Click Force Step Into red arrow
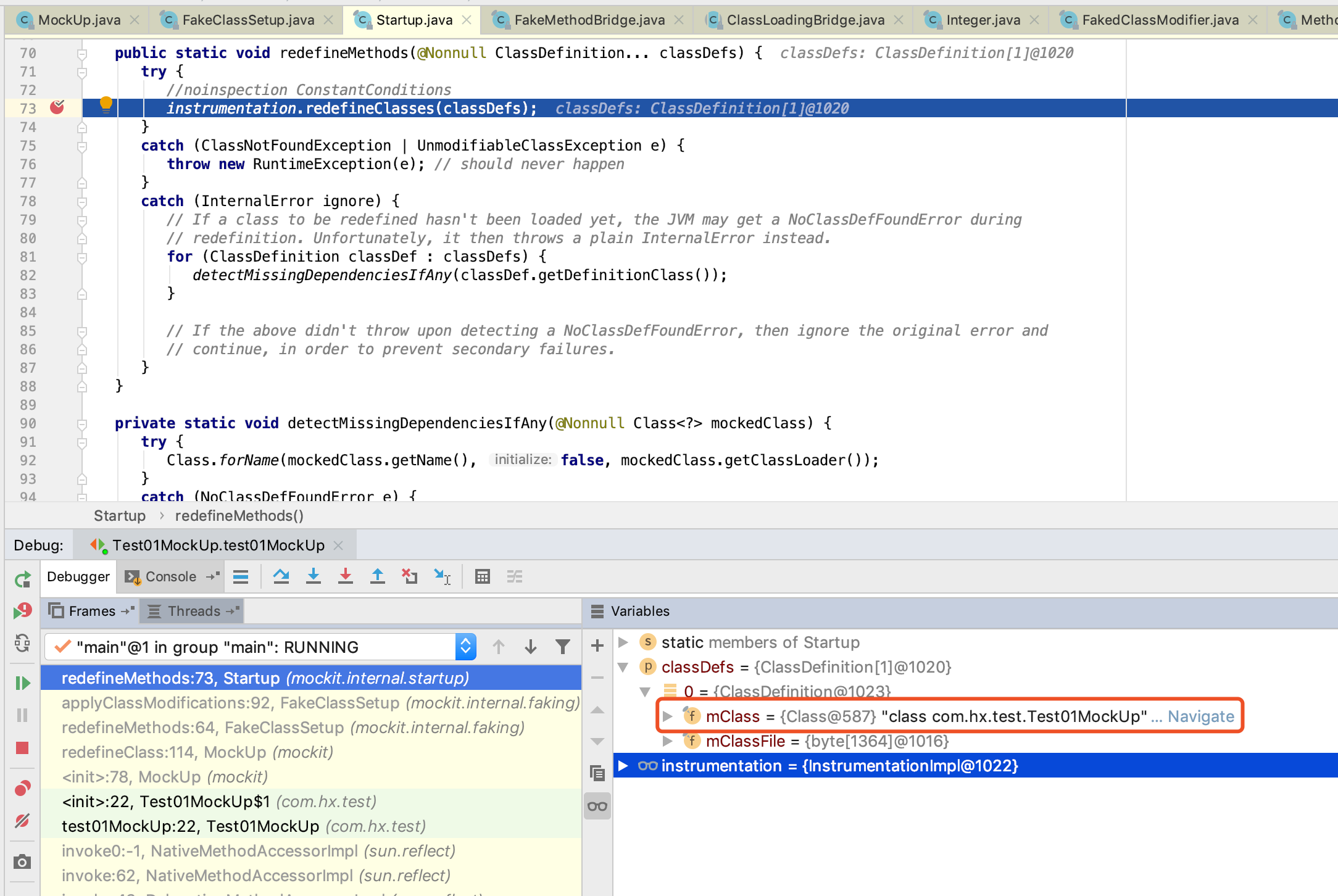The image size is (1338, 896). (346, 576)
